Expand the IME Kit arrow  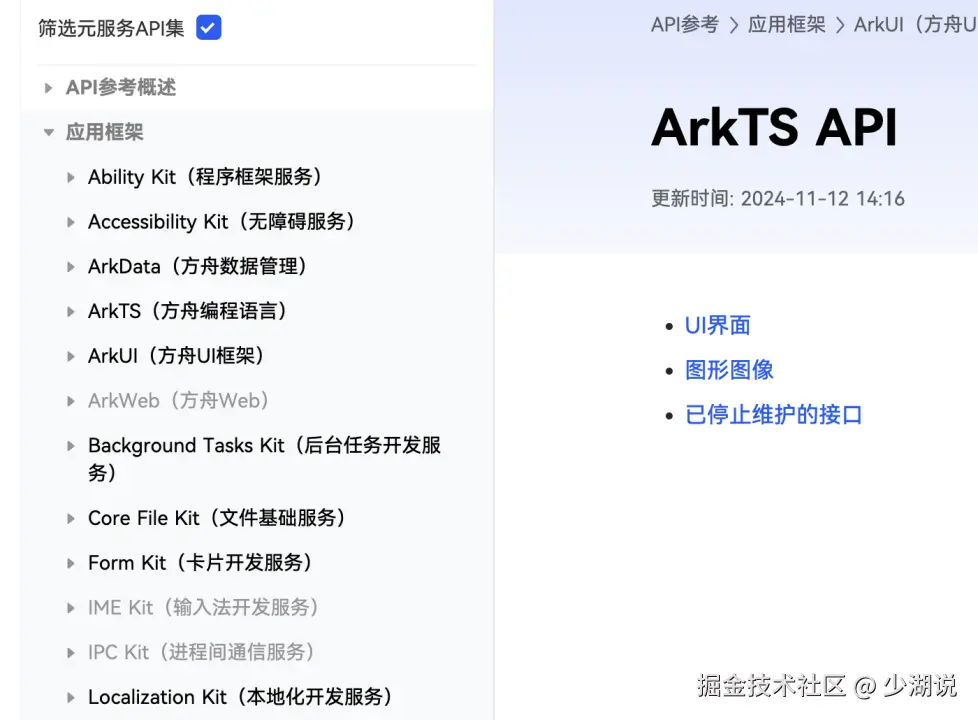click(70, 608)
